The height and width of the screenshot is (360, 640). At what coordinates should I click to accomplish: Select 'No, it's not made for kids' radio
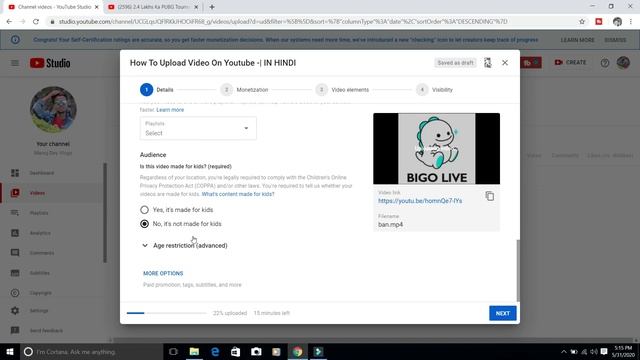144,224
